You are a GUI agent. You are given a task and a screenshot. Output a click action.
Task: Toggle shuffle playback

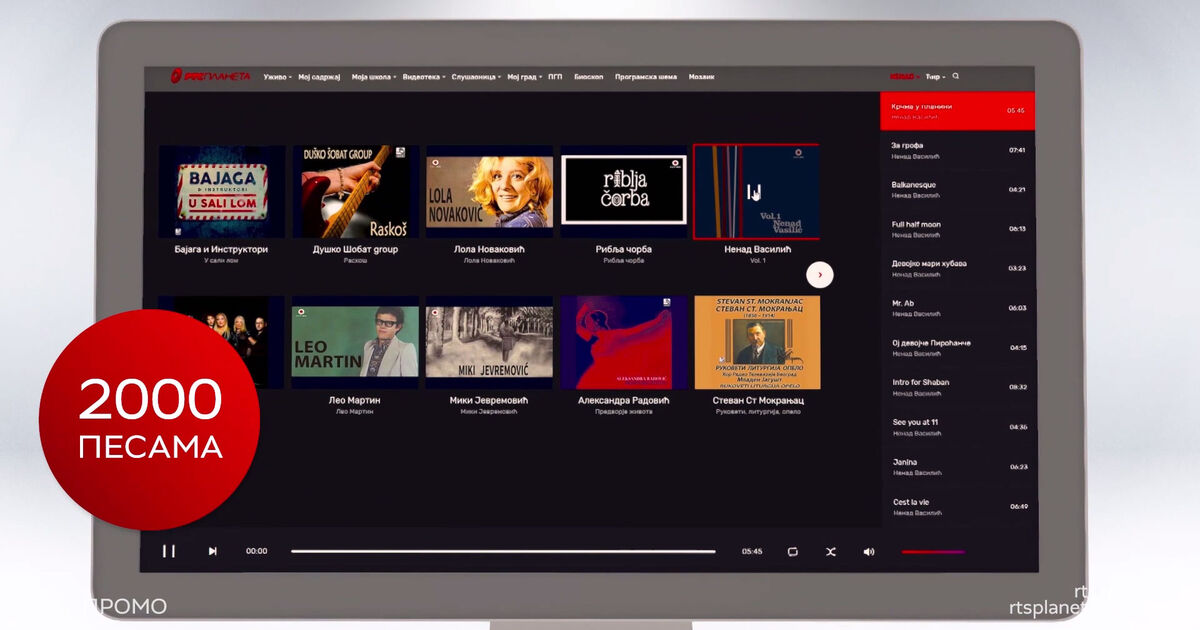(830, 551)
